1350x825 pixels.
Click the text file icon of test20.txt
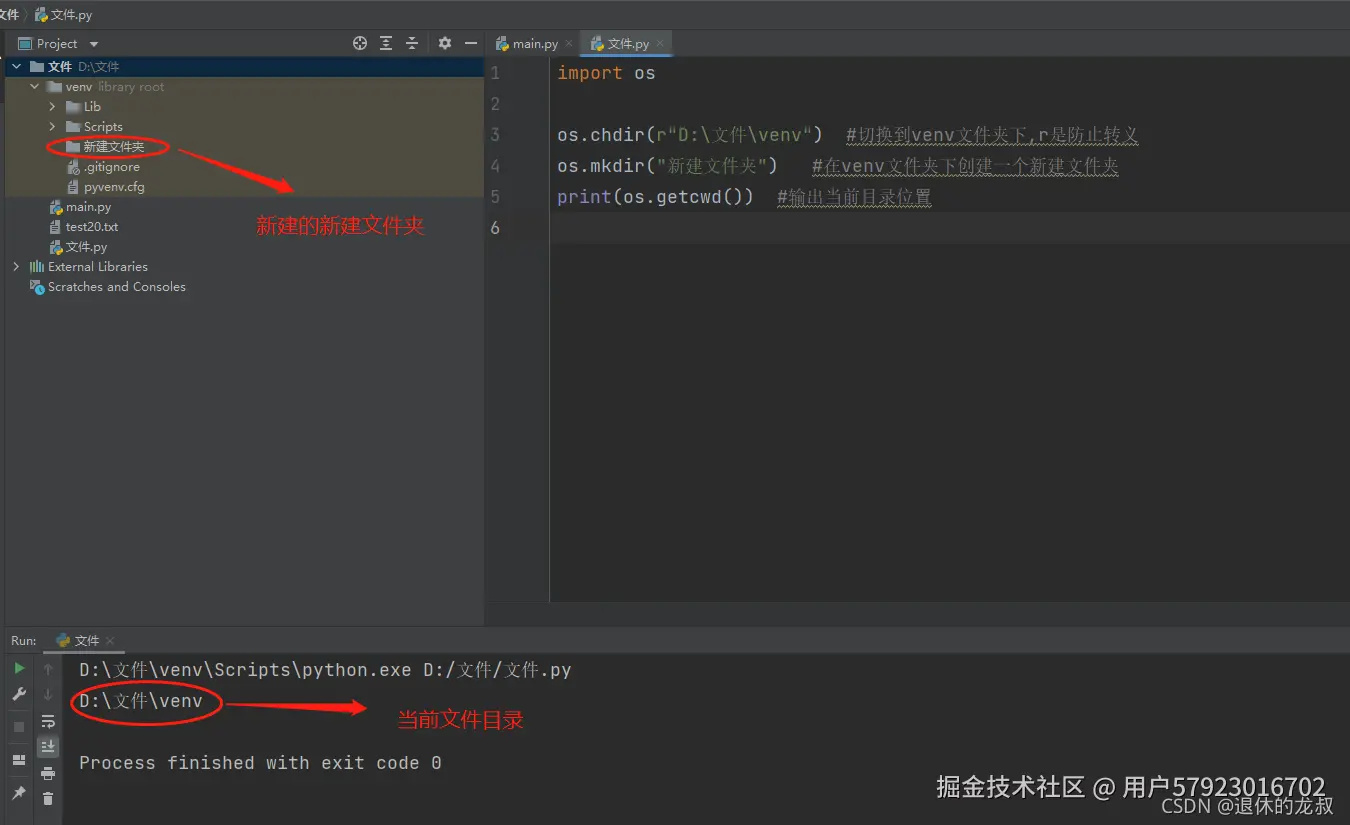coord(56,227)
